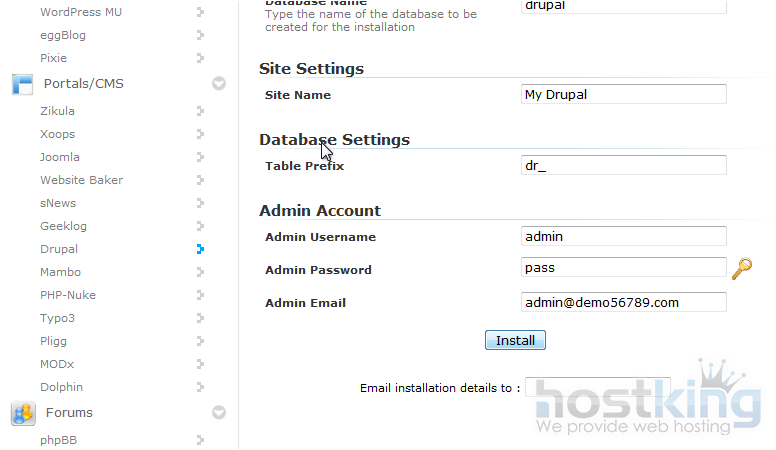This screenshot has width=776, height=450.
Task: Click the arrow icon next to Drupal
Action: [x=201, y=249]
